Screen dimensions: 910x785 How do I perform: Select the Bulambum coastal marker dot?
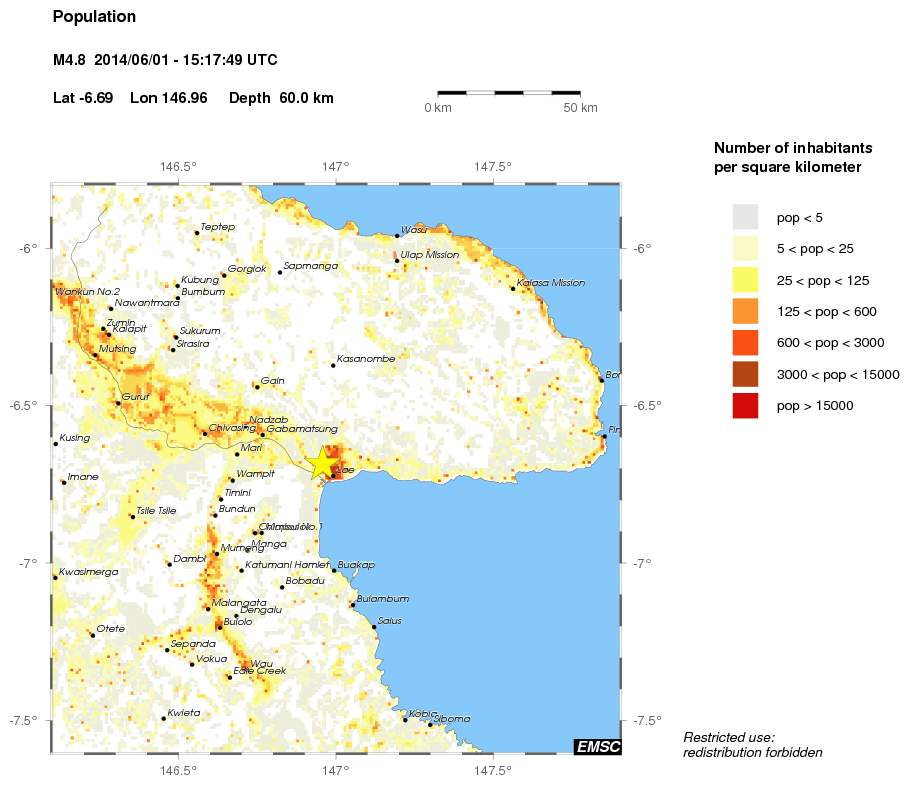point(352,604)
